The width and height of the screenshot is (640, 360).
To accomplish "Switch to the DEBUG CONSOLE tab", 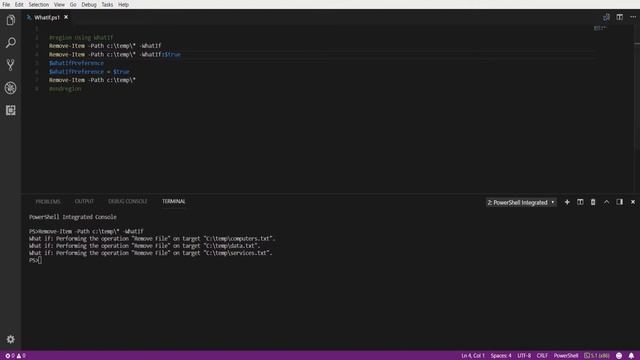I will tap(128, 202).
